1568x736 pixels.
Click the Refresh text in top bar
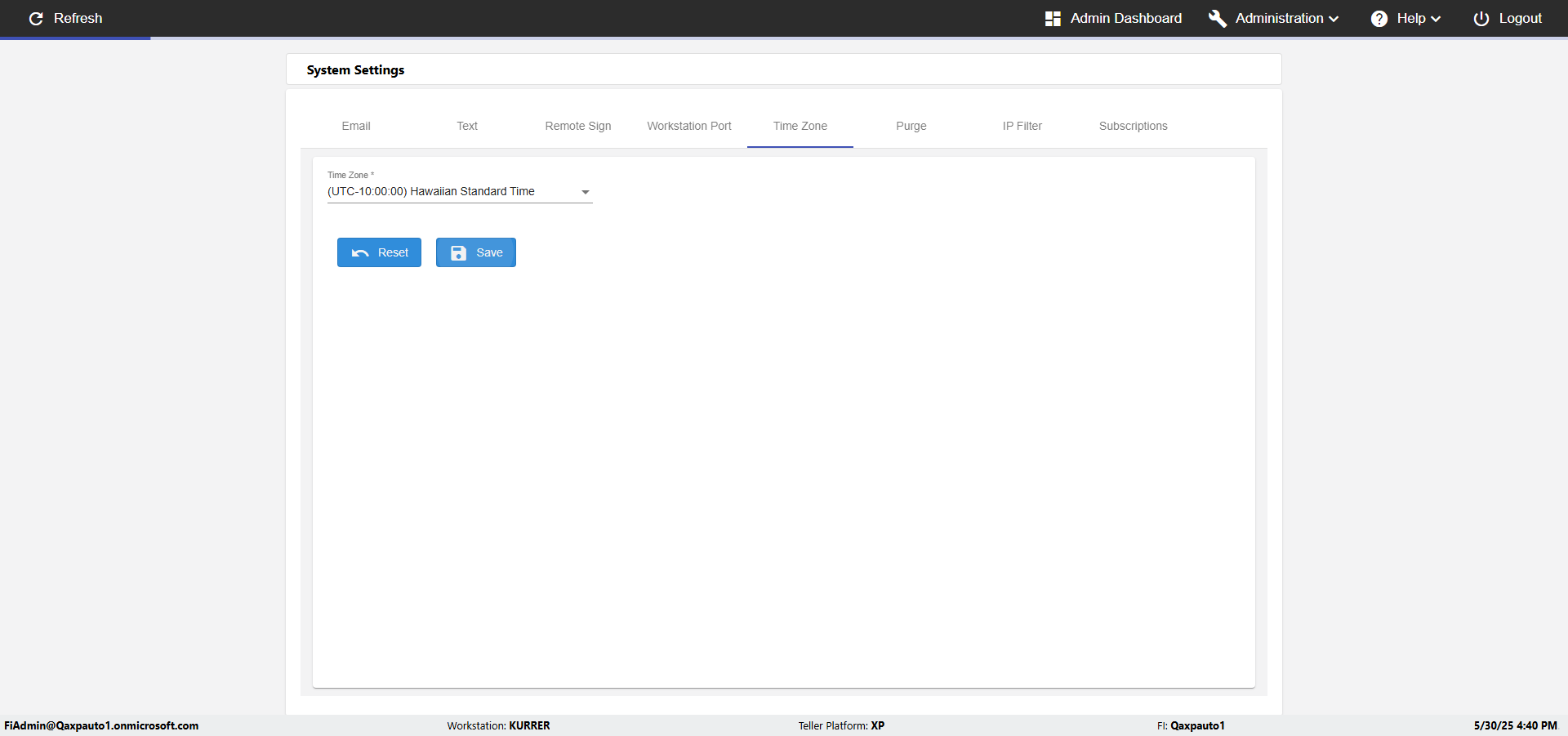pyautogui.click(x=78, y=18)
